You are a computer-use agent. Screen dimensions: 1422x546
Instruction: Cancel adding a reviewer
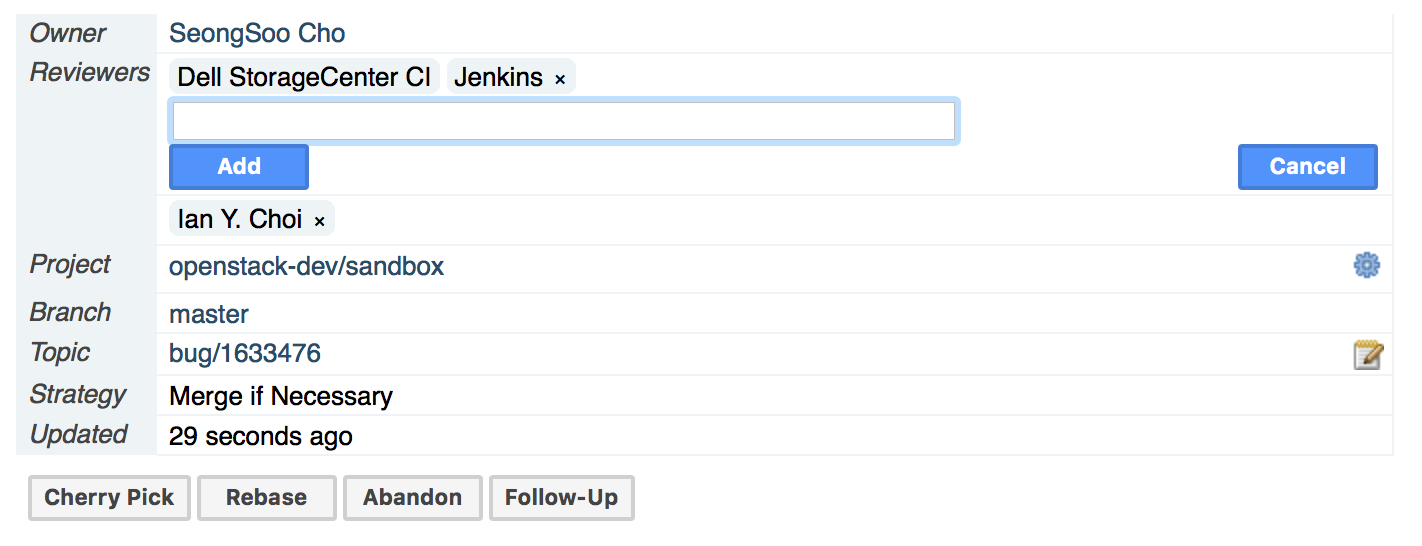tap(1308, 167)
